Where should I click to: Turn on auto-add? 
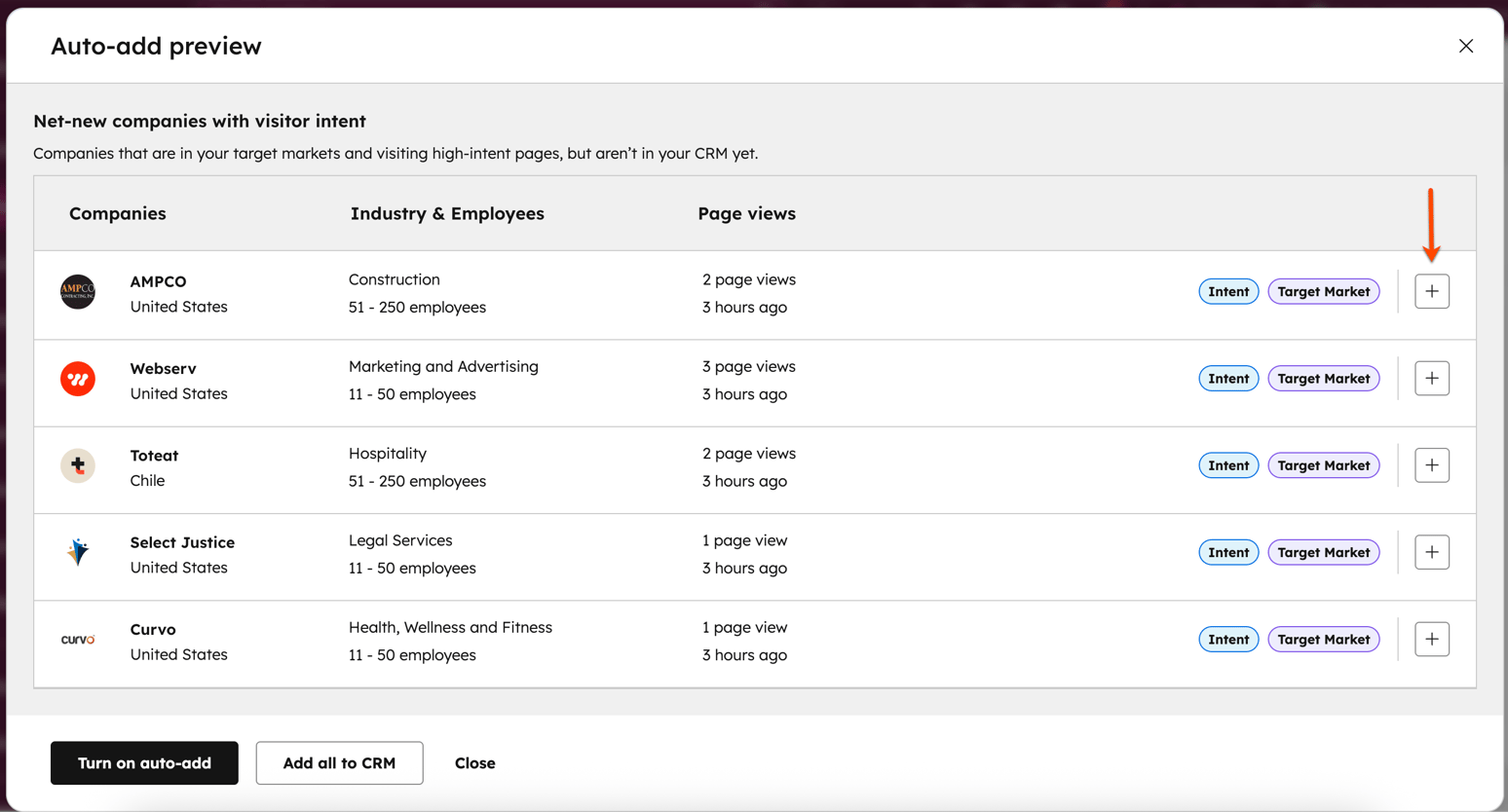pos(144,762)
